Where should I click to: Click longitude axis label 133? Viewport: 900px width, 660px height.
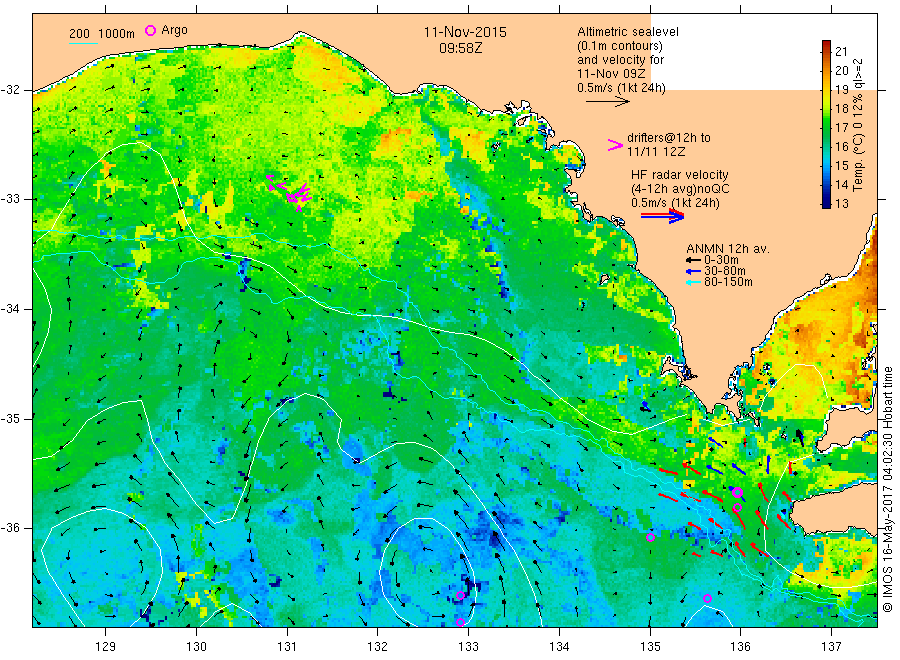tap(468, 647)
